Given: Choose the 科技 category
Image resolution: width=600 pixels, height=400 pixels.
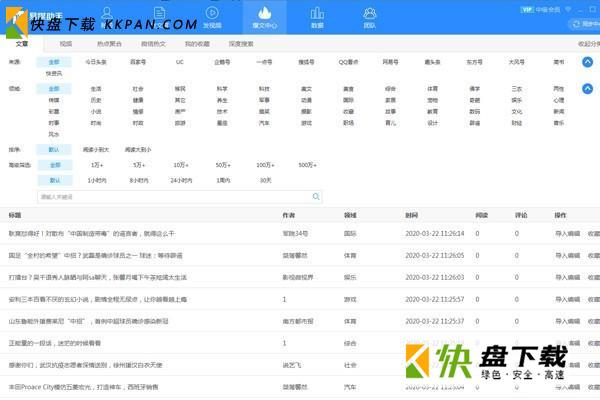Looking at the screenshot, I should (264, 89).
